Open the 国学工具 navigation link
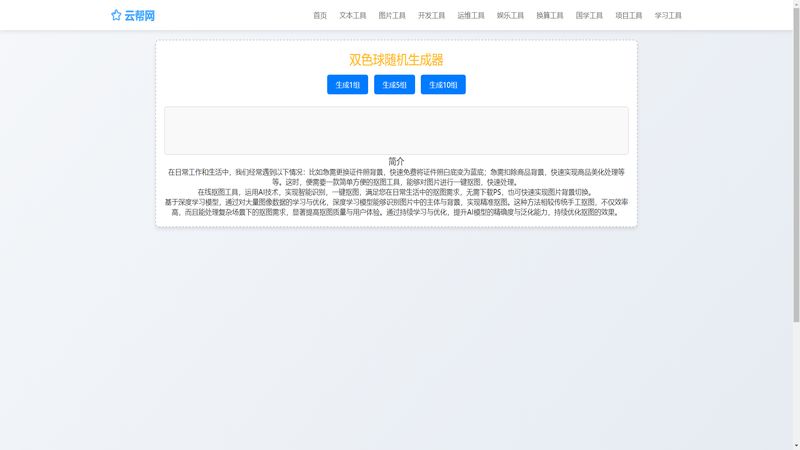Viewport: 800px width, 450px height. (589, 16)
